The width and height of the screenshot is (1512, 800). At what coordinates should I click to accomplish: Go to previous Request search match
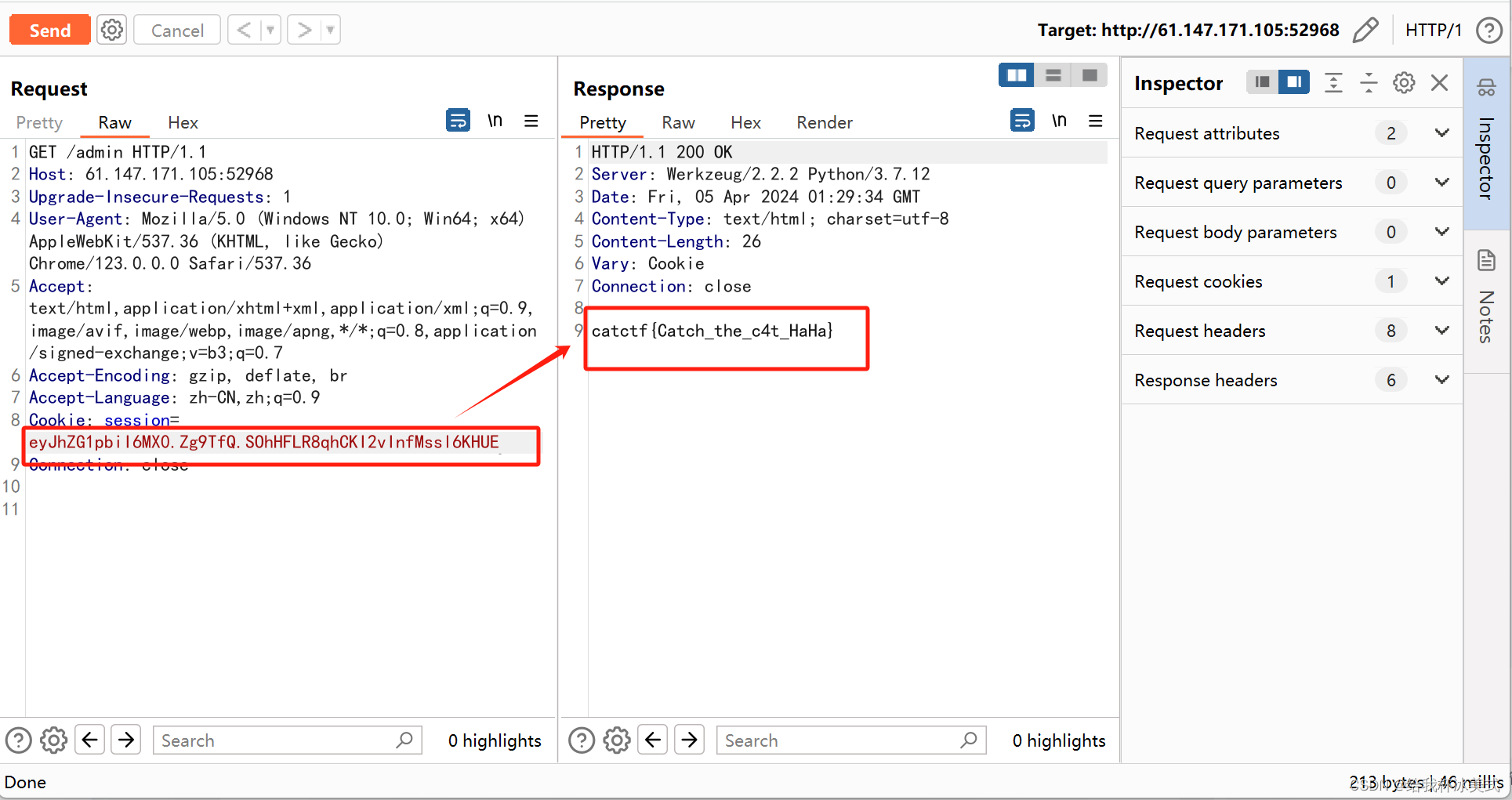(90, 740)
